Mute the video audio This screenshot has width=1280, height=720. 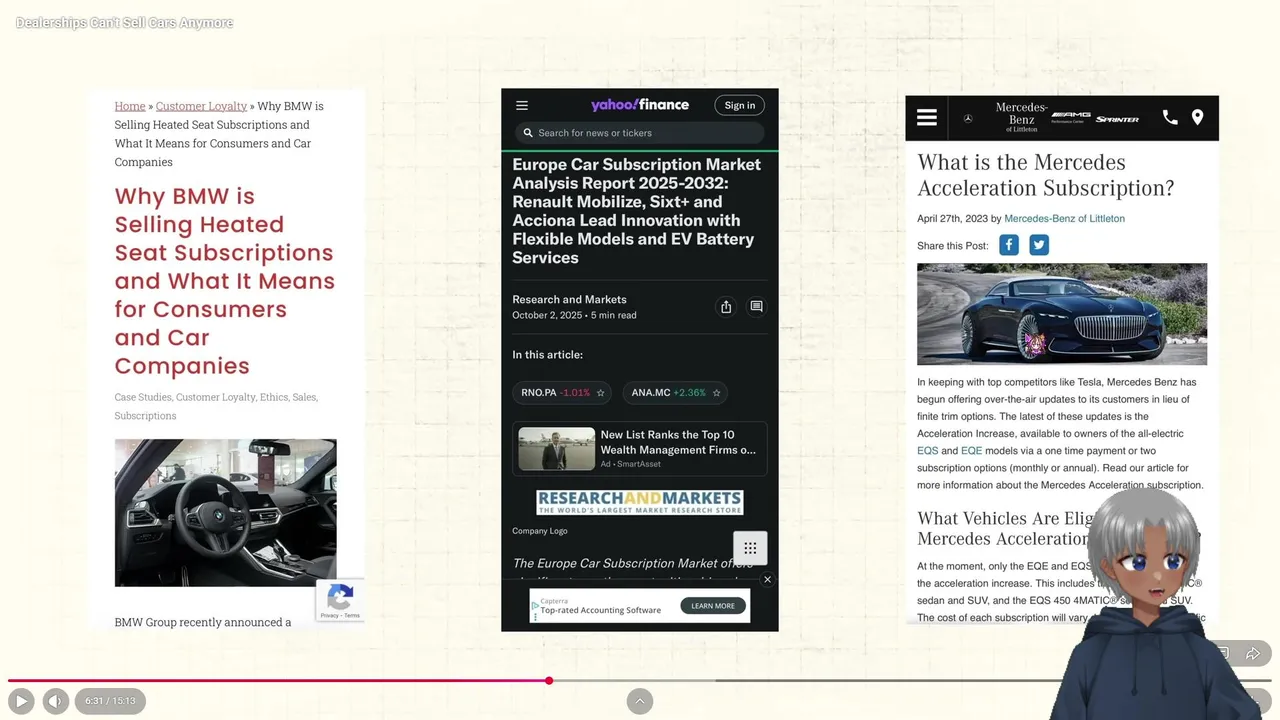point(56,701)
